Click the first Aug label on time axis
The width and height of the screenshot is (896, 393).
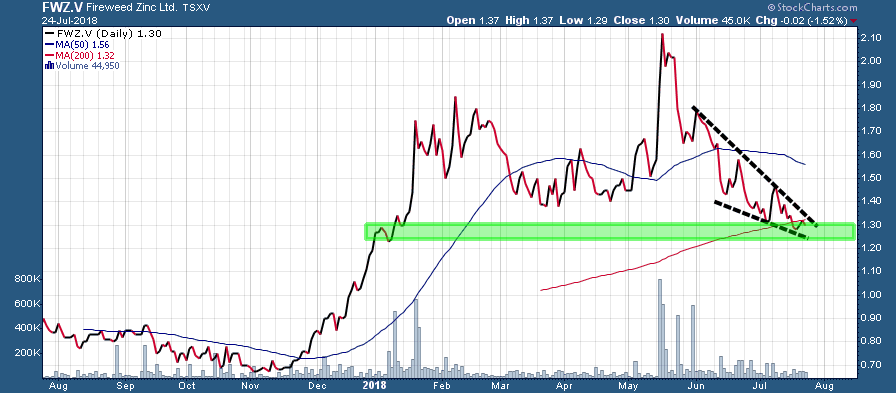coord(59,386)
